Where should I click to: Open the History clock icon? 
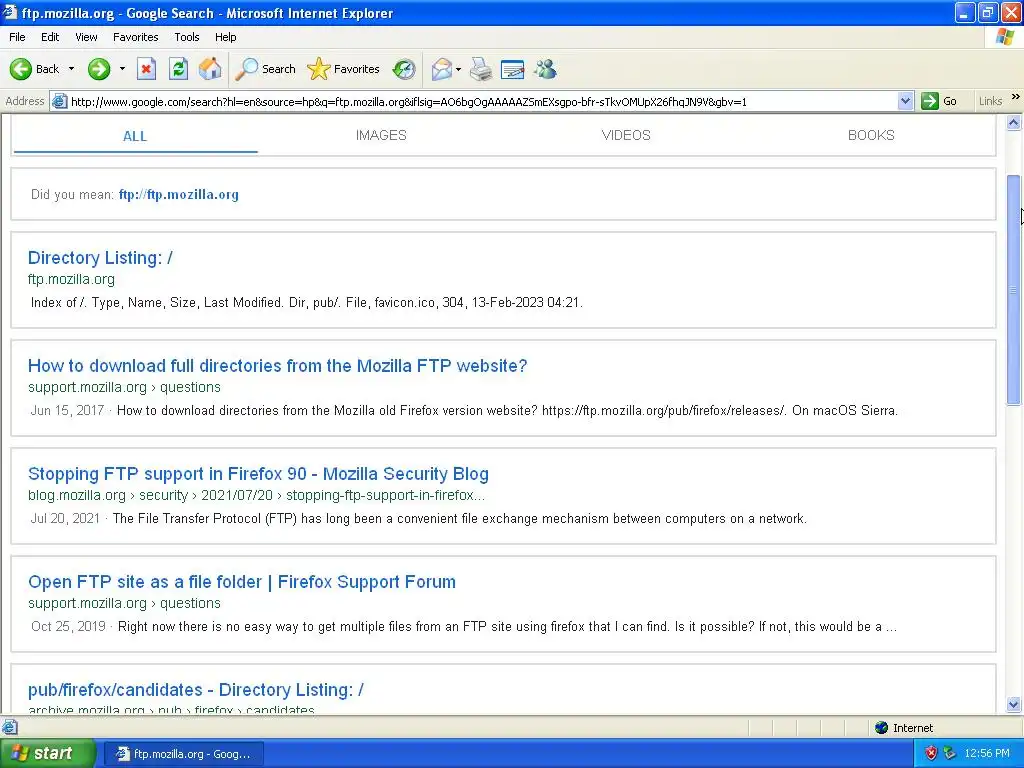point(404,69)
